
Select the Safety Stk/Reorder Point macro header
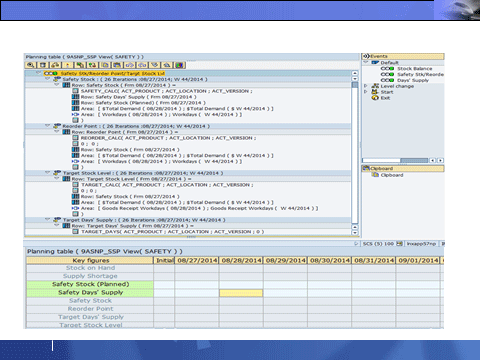[104, 73]
